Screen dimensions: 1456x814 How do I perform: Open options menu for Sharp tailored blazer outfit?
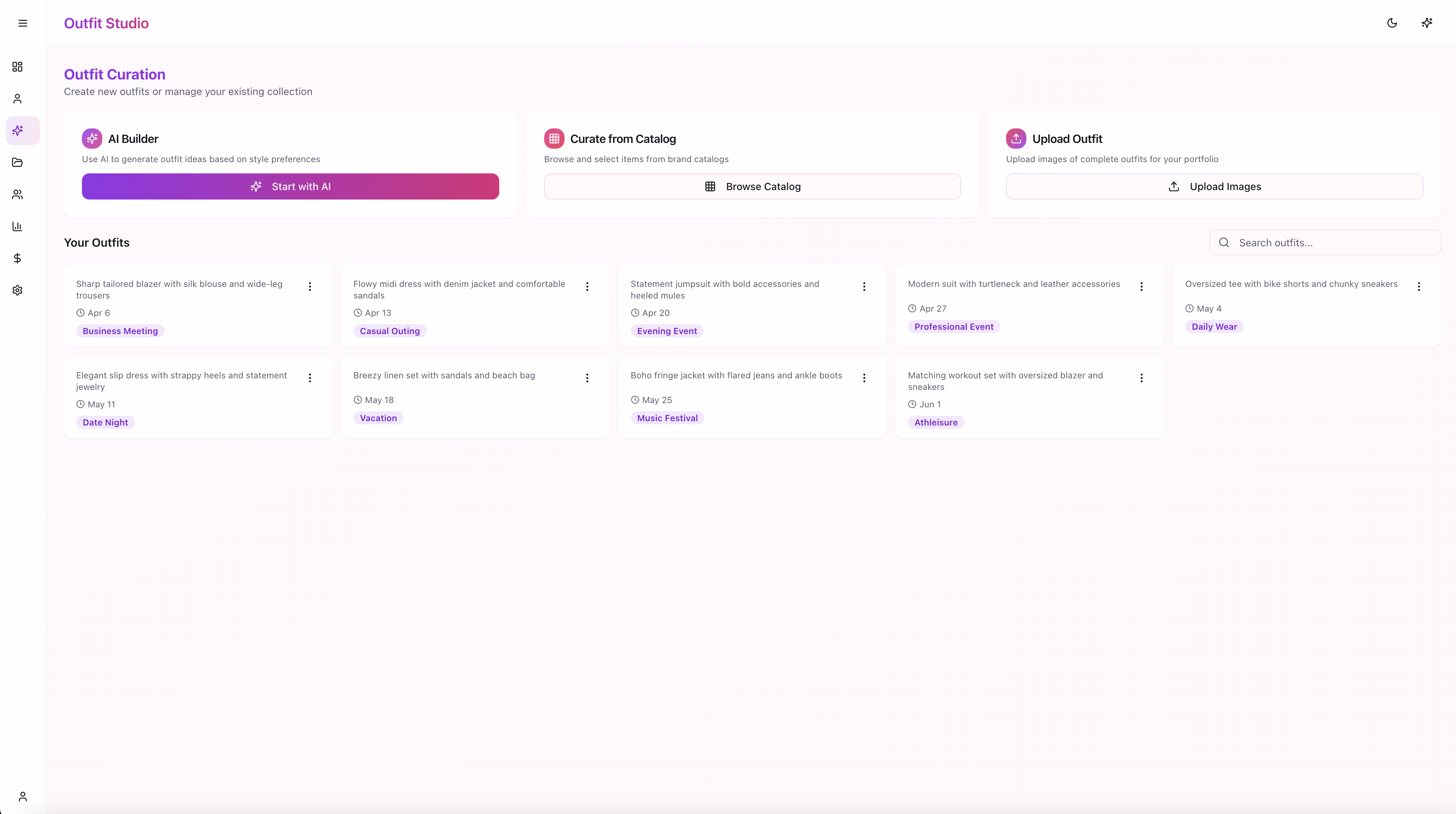[x=310, y=287]
